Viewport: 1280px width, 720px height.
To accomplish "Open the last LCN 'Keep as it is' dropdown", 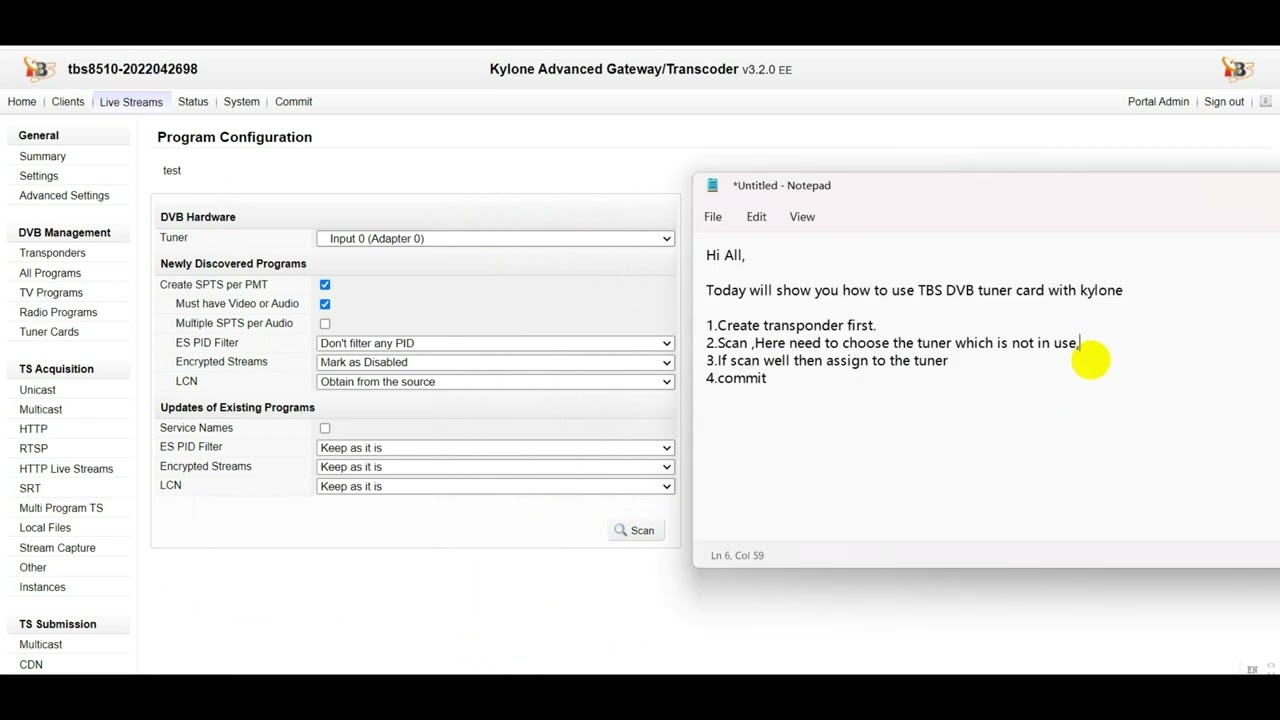I will (495, 487).
